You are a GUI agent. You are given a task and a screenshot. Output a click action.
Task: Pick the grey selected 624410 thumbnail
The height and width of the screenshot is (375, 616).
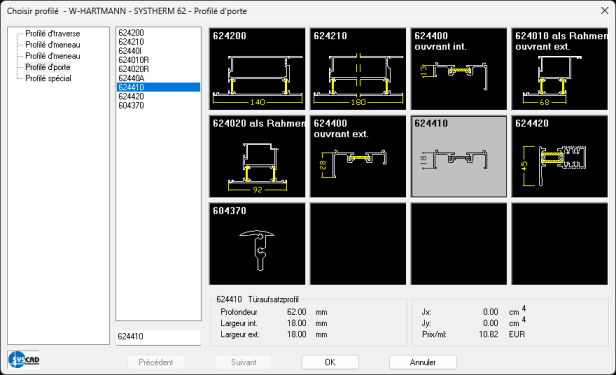(459, 156)
